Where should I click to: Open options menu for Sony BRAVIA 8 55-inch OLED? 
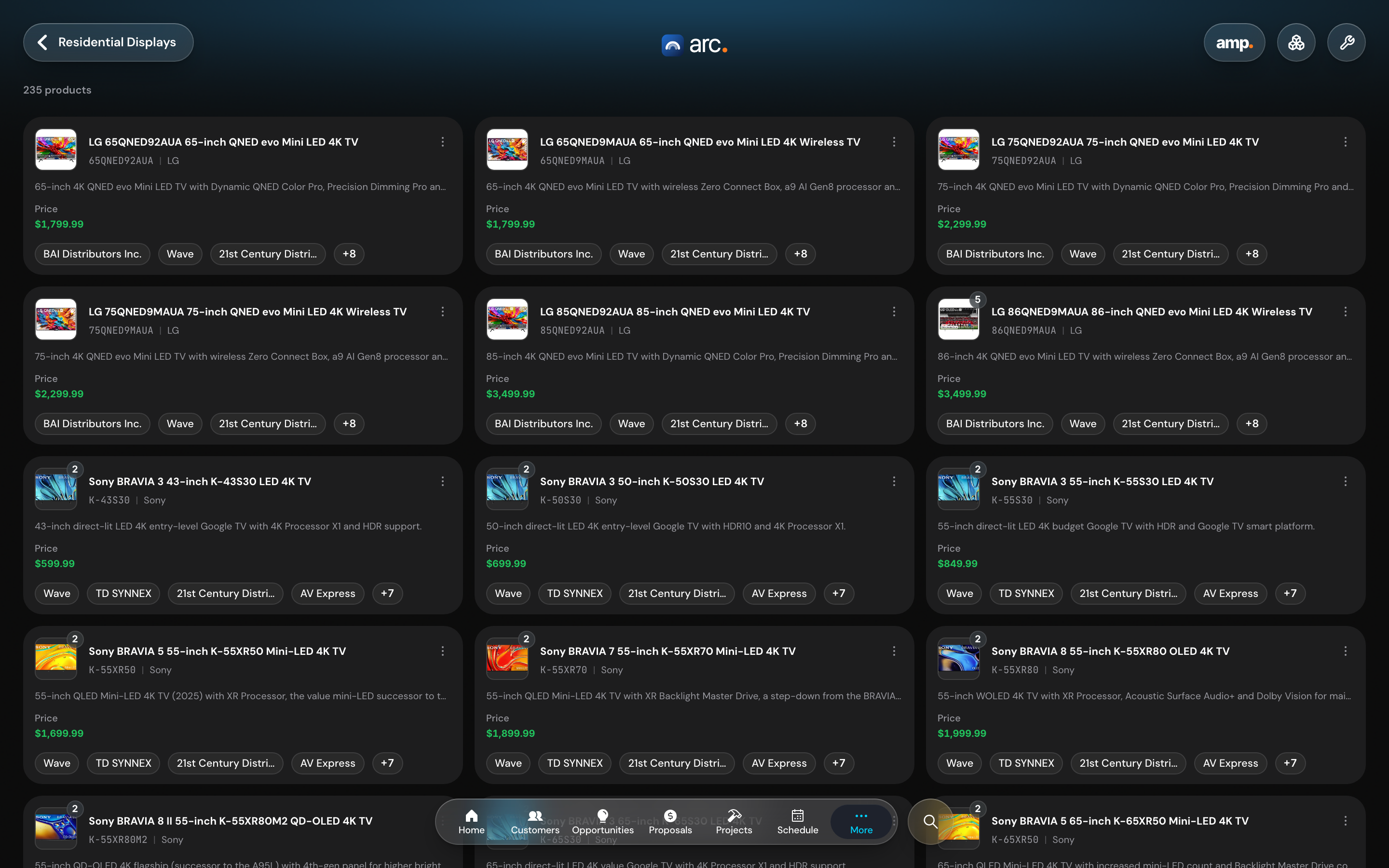(1346, 651)
